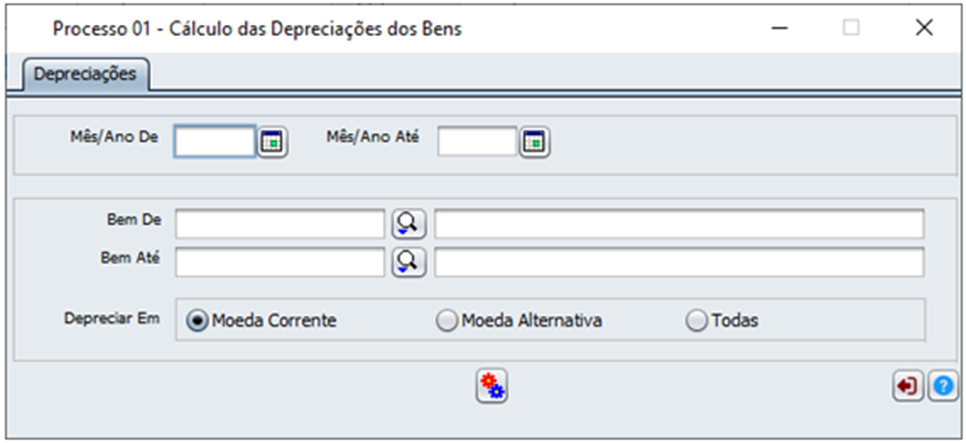
Task: Click the magnifier lookup beside Bem Até
Action: point(409,262)
